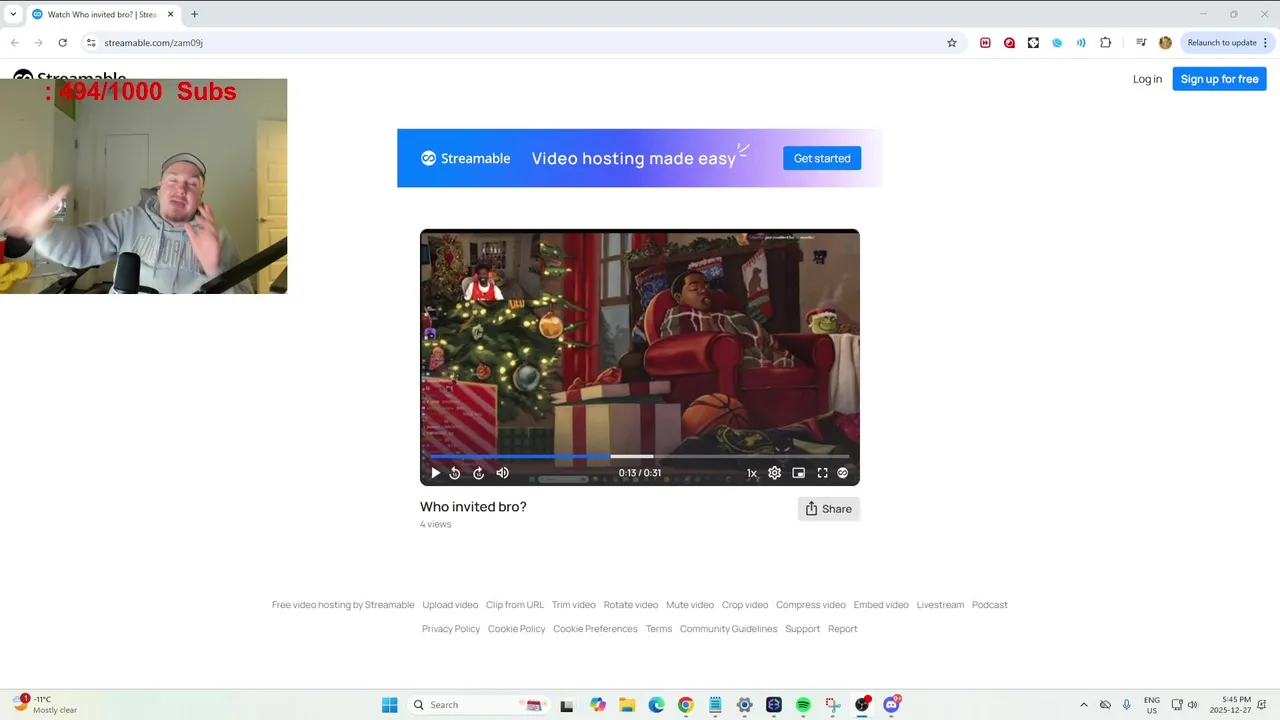Screen dimensions: 1280x720
Task: Go back in Chrome
Action: (14, 43)
